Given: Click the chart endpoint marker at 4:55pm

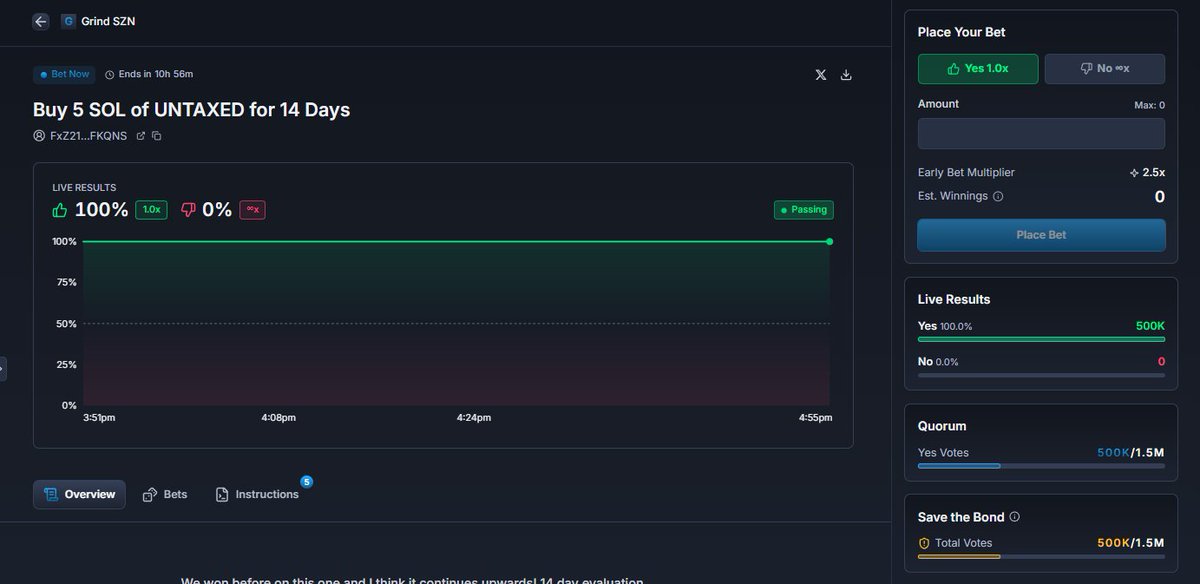Looking at the screenshot, I should coord(829,241).
